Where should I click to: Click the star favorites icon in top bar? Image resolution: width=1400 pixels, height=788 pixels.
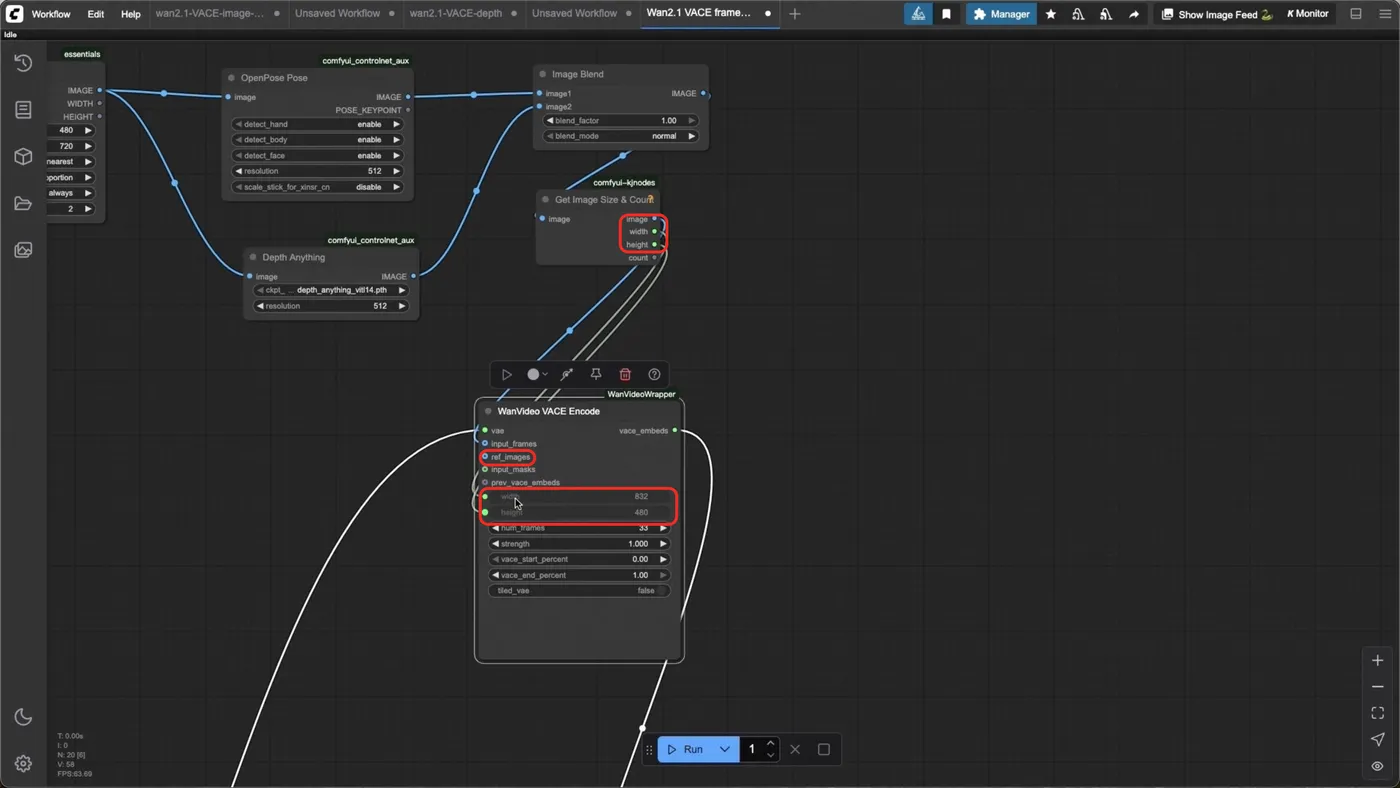click(x=1050, y=14)
